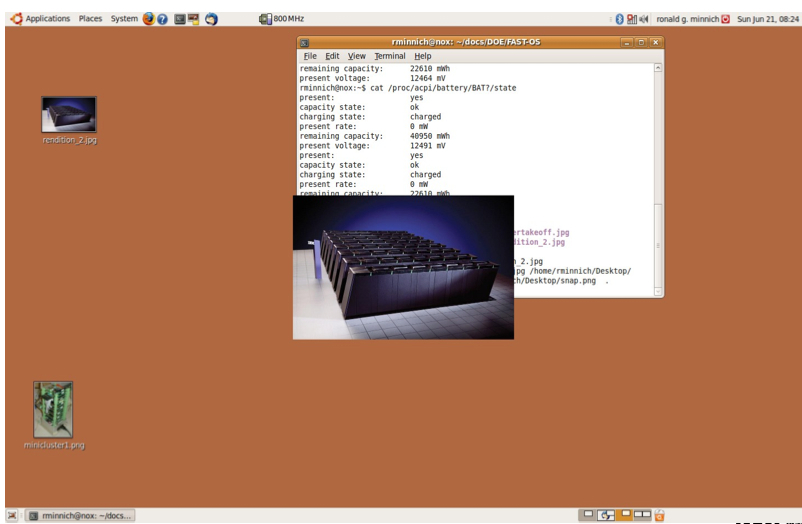Open the Help question-mark launcher
The width and height of the screenshot is (802, 524).
coord(163,19)
